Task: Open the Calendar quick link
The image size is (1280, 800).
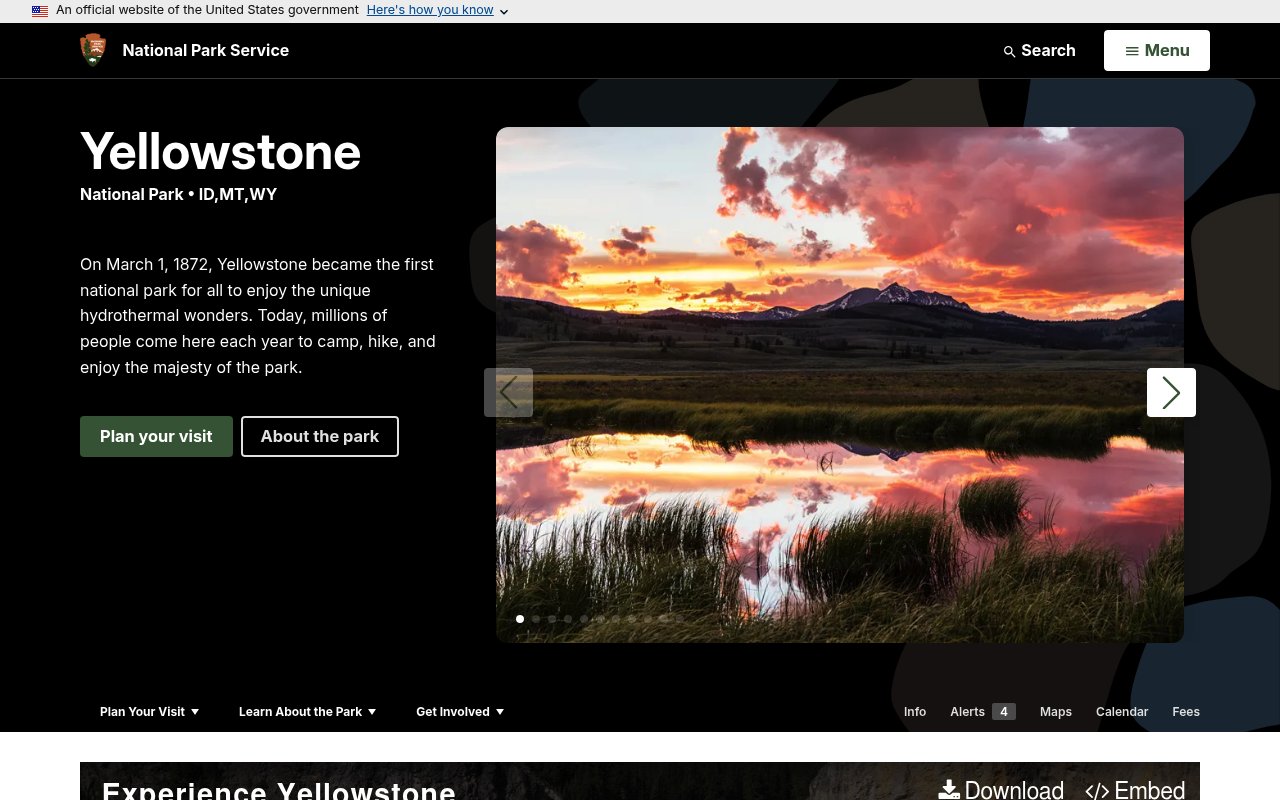Action: tap(1122, 712)
